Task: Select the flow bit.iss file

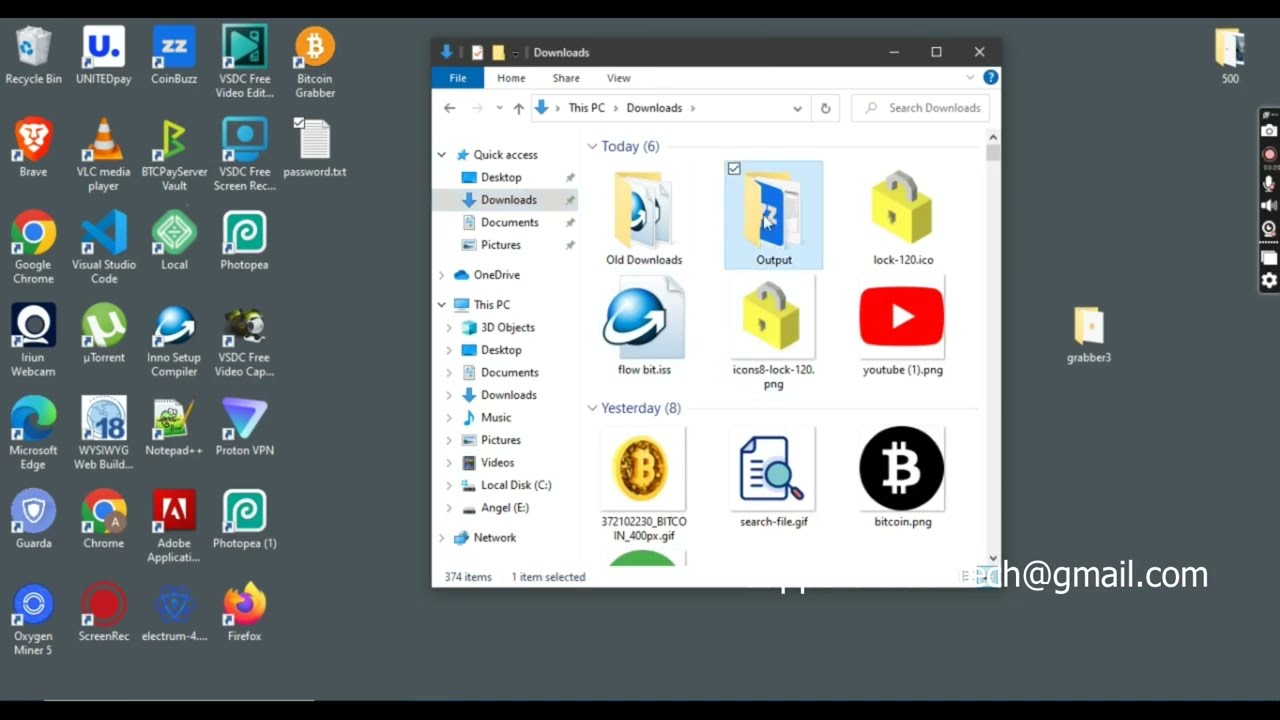Action: click(x=644, y=328)
